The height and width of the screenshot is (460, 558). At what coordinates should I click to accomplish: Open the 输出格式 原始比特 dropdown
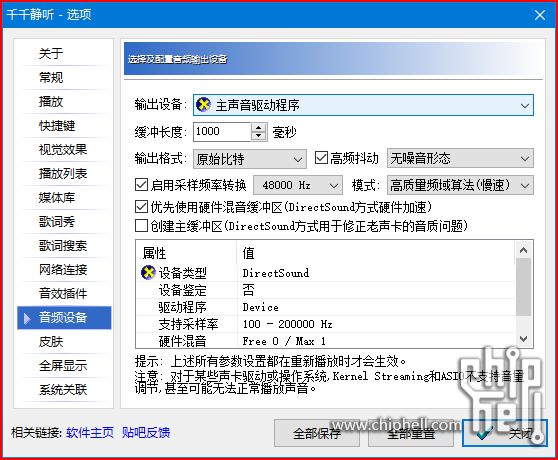tap(249, 159)
